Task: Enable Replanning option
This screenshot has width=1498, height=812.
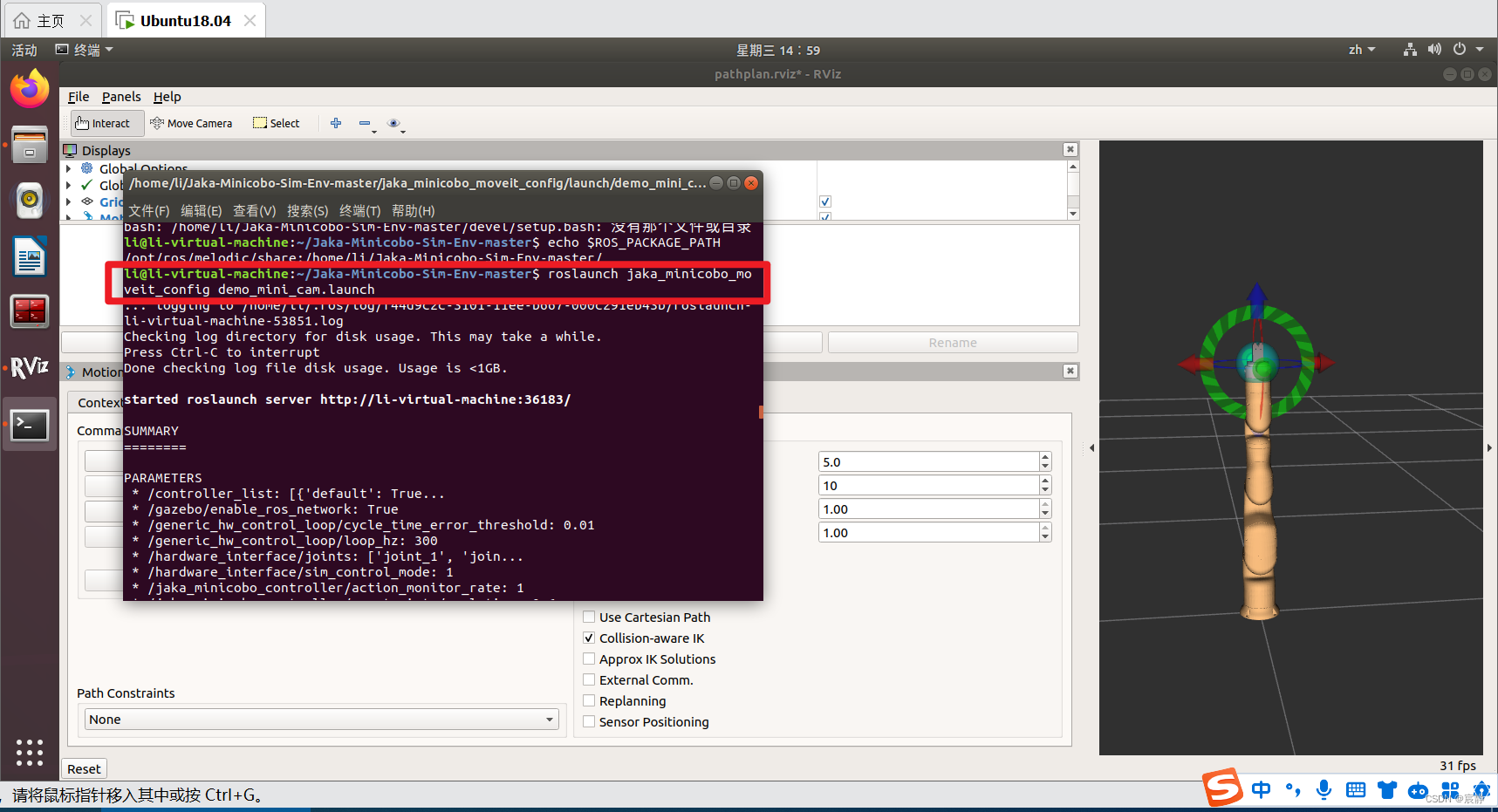Action: point(589,700)
